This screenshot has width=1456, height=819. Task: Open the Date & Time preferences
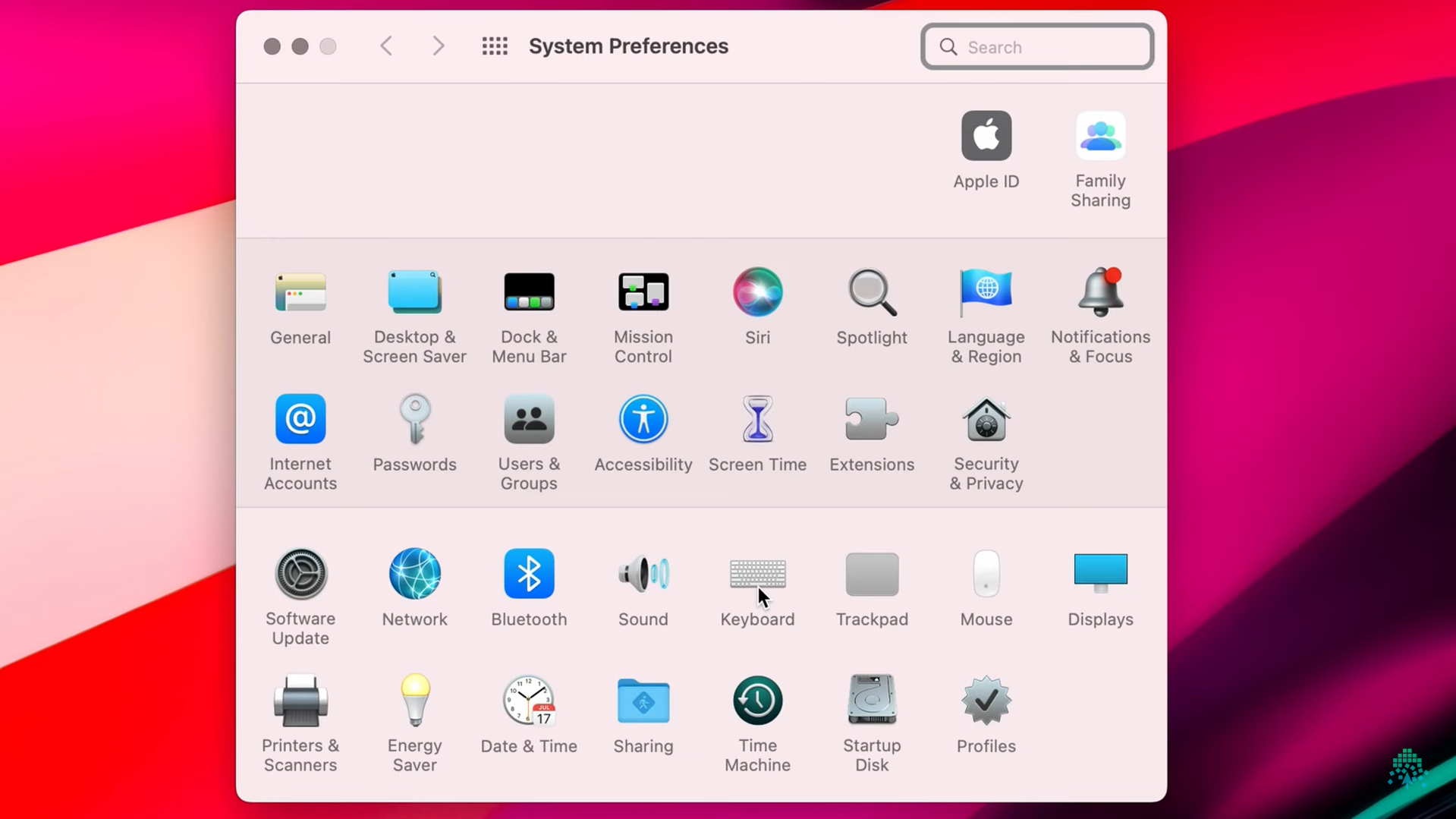tap(529, 700)
